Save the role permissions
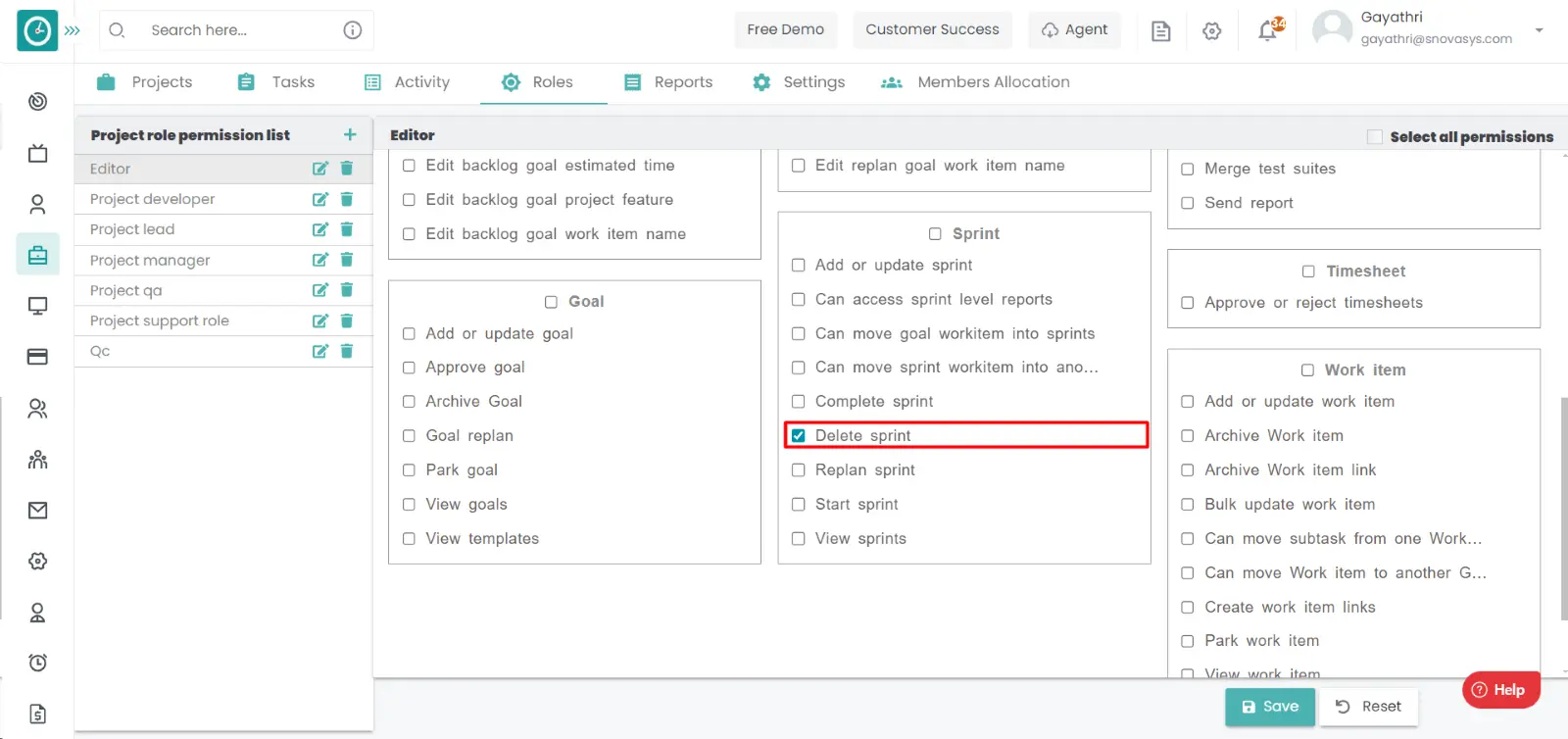This screenshot has width=1568, height=739. point(1269,707)
